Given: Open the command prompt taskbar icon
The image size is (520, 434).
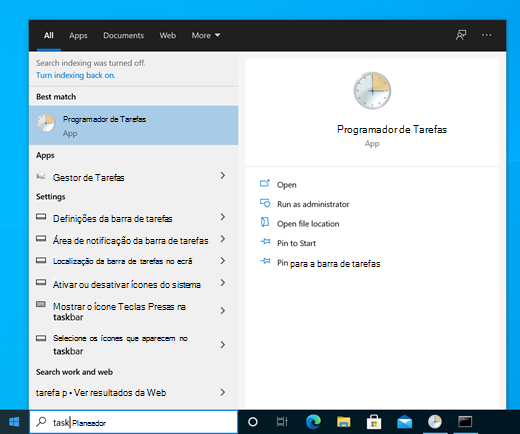Looking at the screenshot, I should point(465,422).
